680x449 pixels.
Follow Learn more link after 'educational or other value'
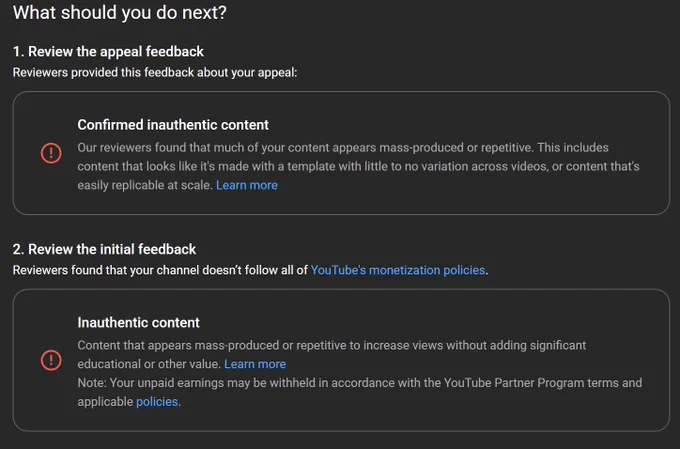(255, 364)
